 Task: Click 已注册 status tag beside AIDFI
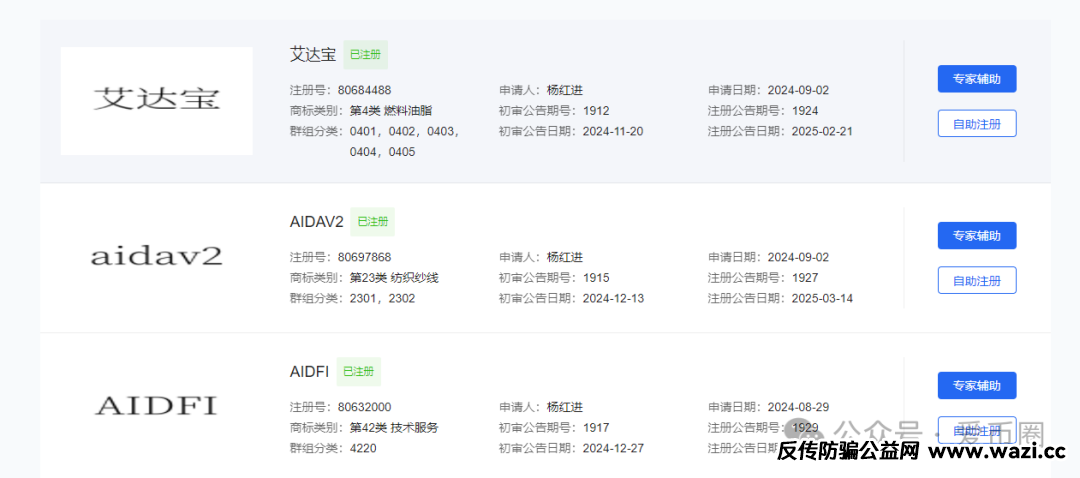(x=359, y=372)
